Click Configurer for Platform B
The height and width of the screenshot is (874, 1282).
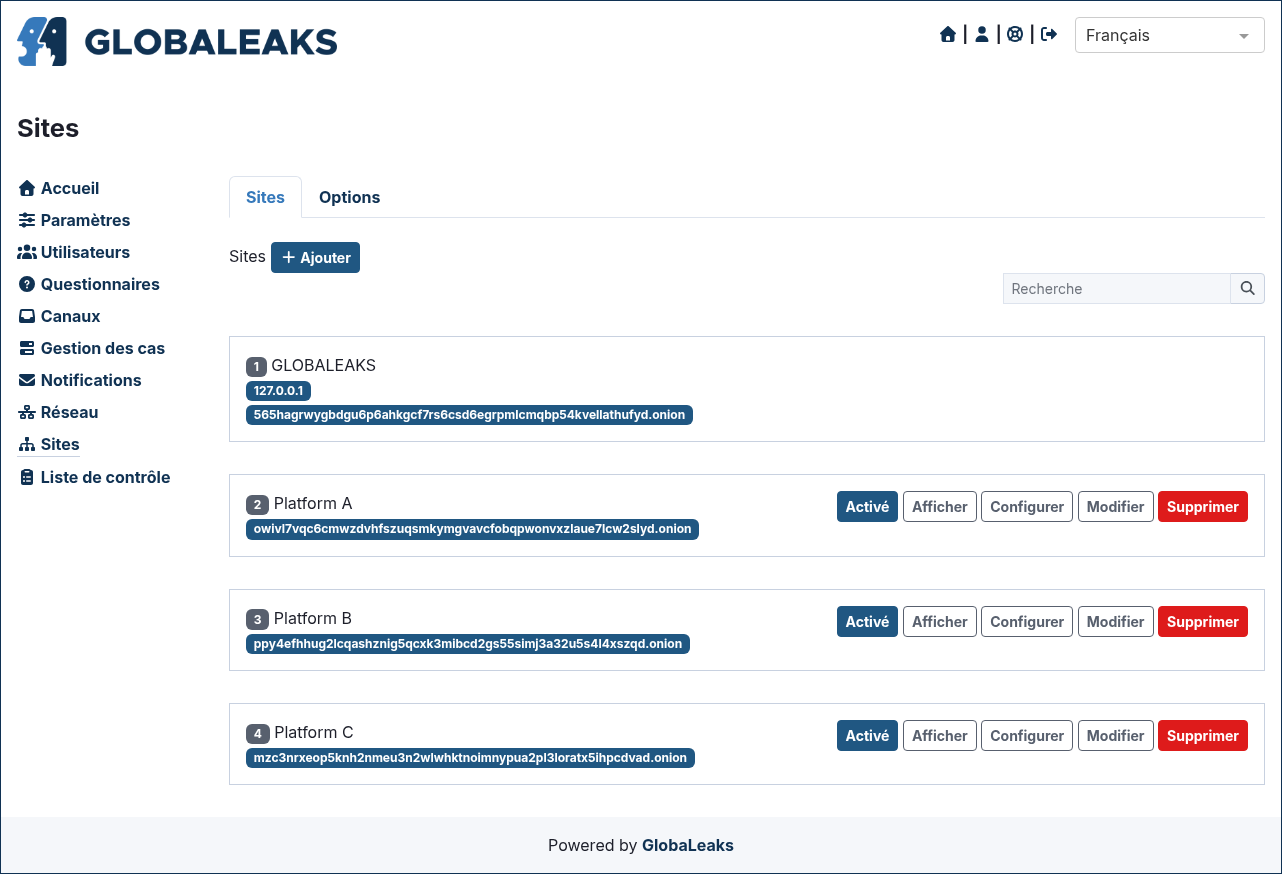click(x=1027, y=621)
